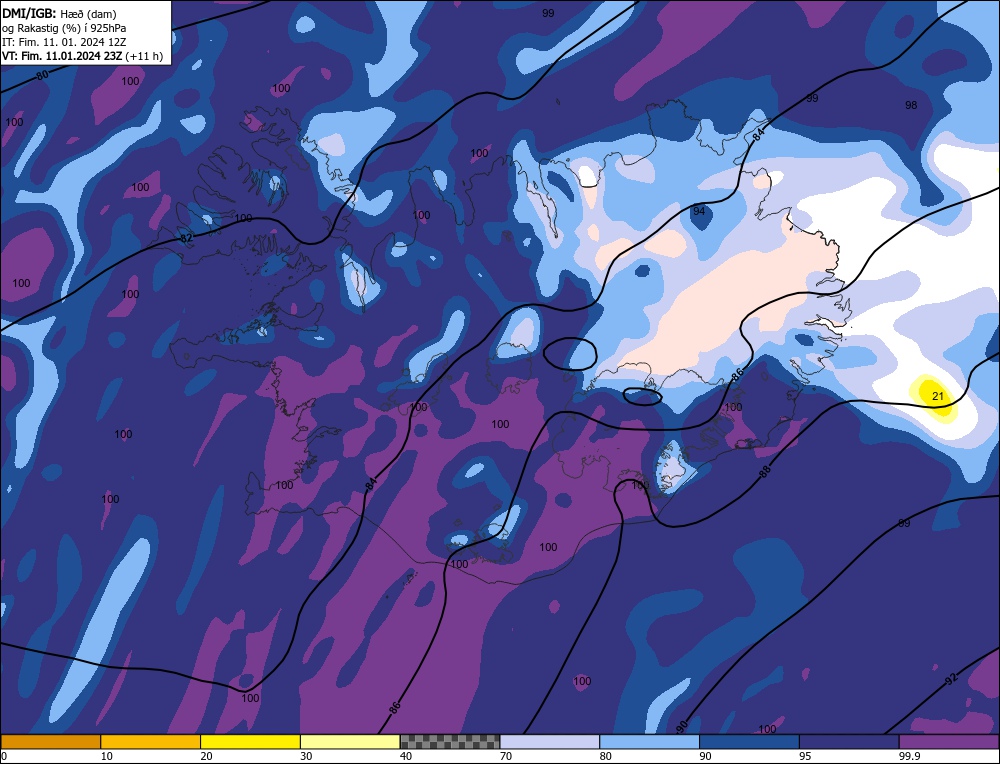The width and height of the screenshot is (1000, 764).
Task: Click the '89' humidity value label
Action: pyautogui.click(x=904, y=523)
